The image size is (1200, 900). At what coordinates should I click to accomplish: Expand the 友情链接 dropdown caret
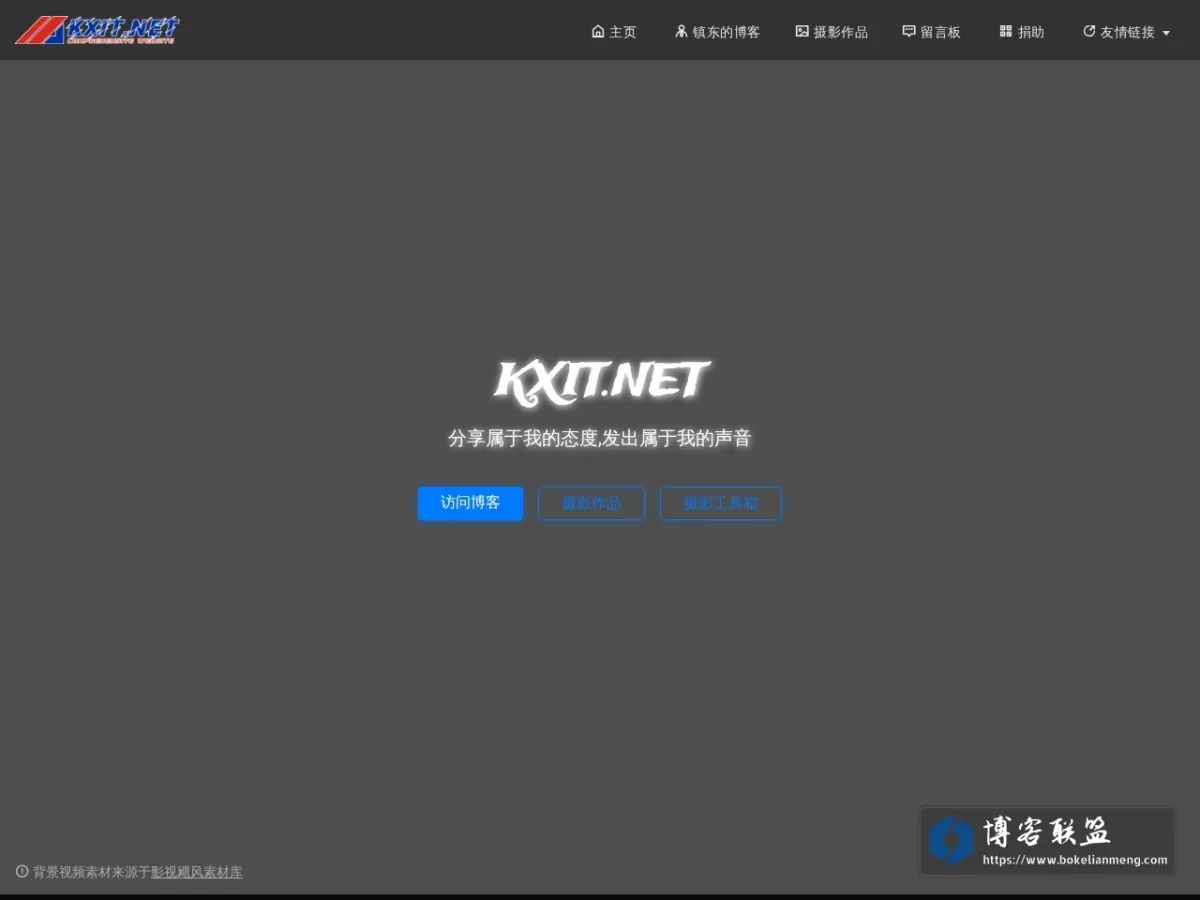coord(1166,33)
